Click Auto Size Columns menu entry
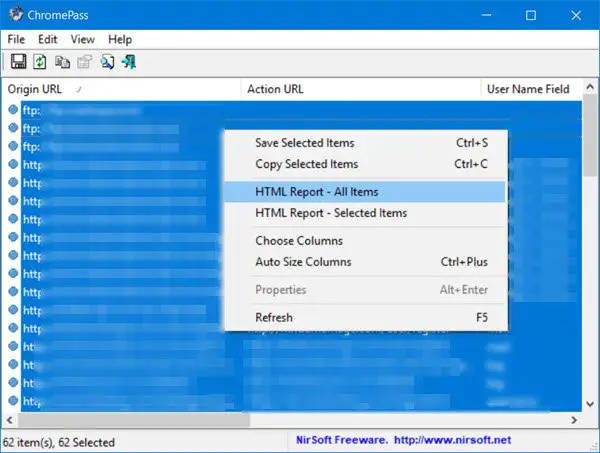Image resolution: width=600 pixels, height=453 pixels. pos(366,262)
